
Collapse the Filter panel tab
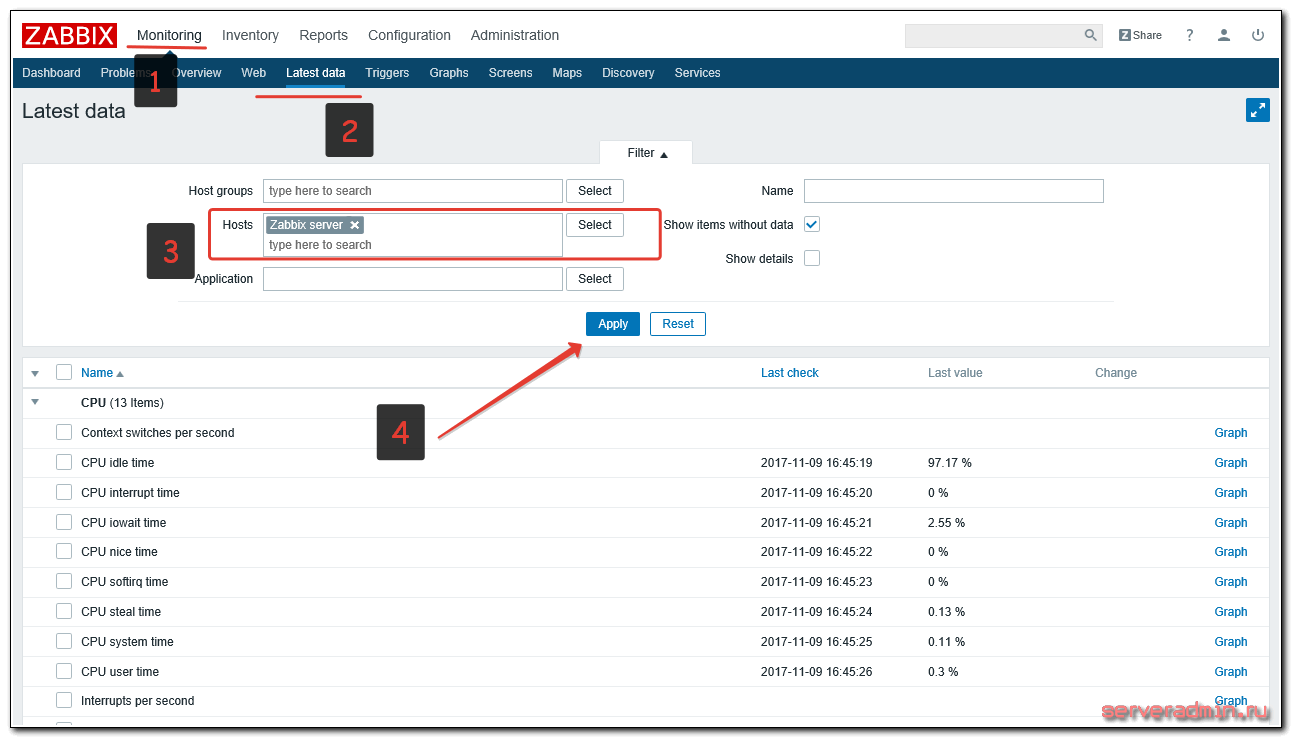pyautogui.click(x=646, y=153)
